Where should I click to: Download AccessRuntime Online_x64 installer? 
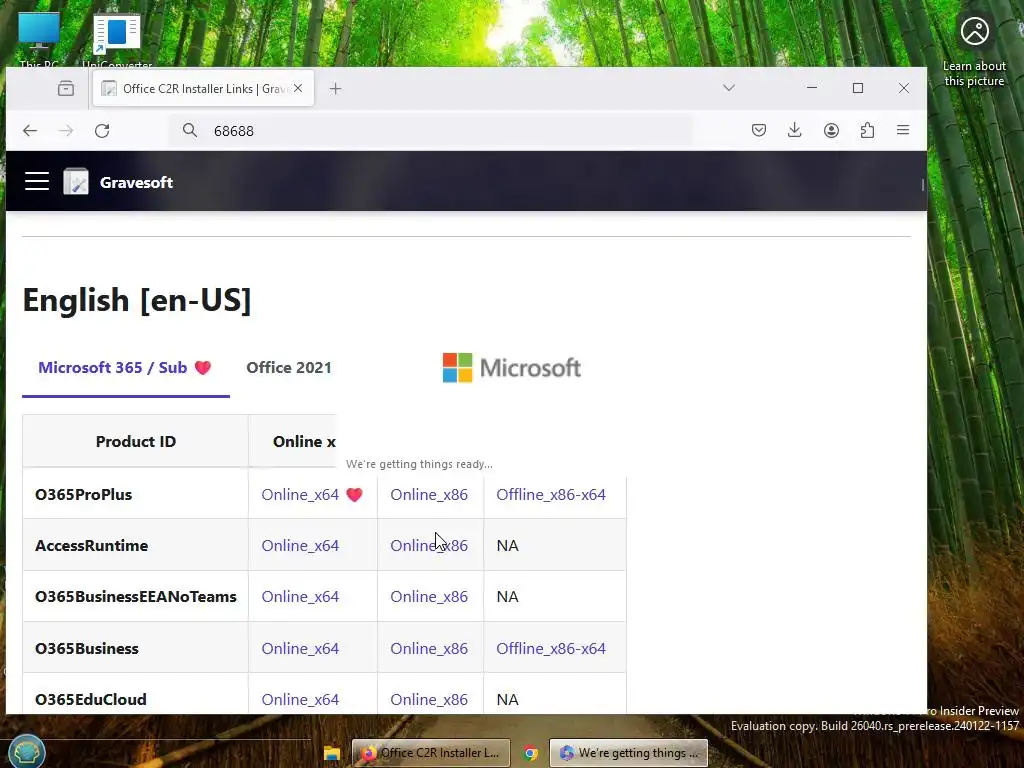pos(300,545)
